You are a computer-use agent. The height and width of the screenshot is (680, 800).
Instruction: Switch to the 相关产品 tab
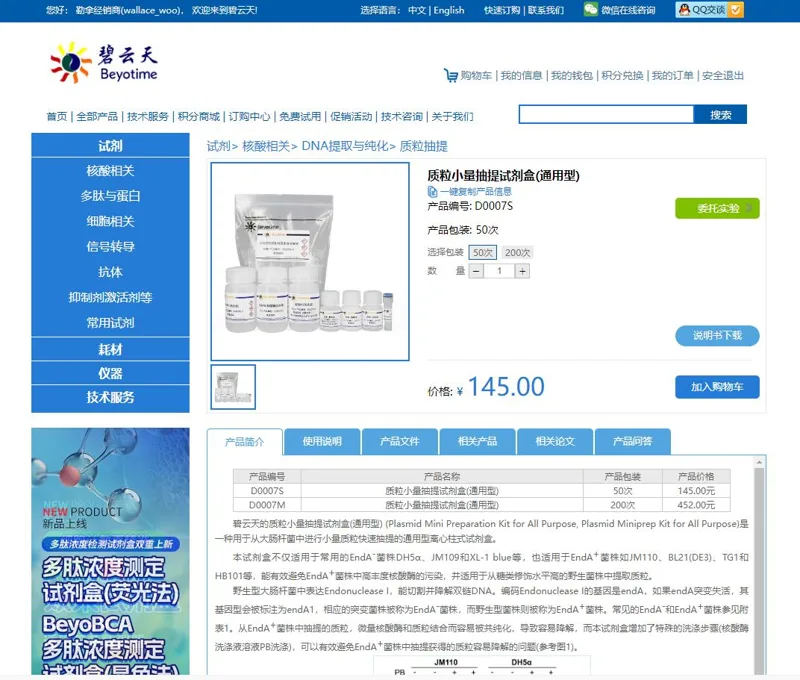click(x=477, y=442)
